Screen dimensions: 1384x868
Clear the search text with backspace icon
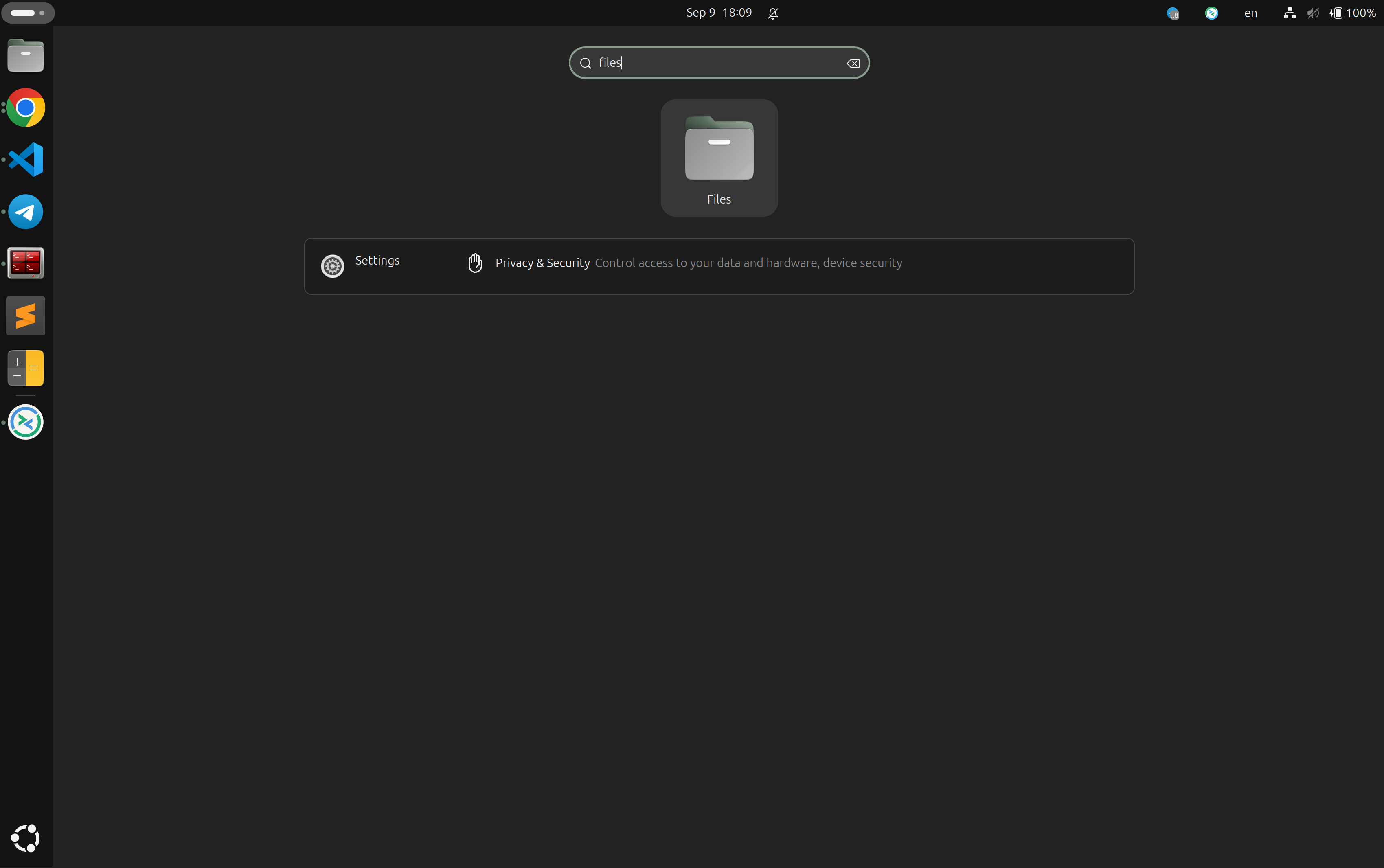(853, 63)
